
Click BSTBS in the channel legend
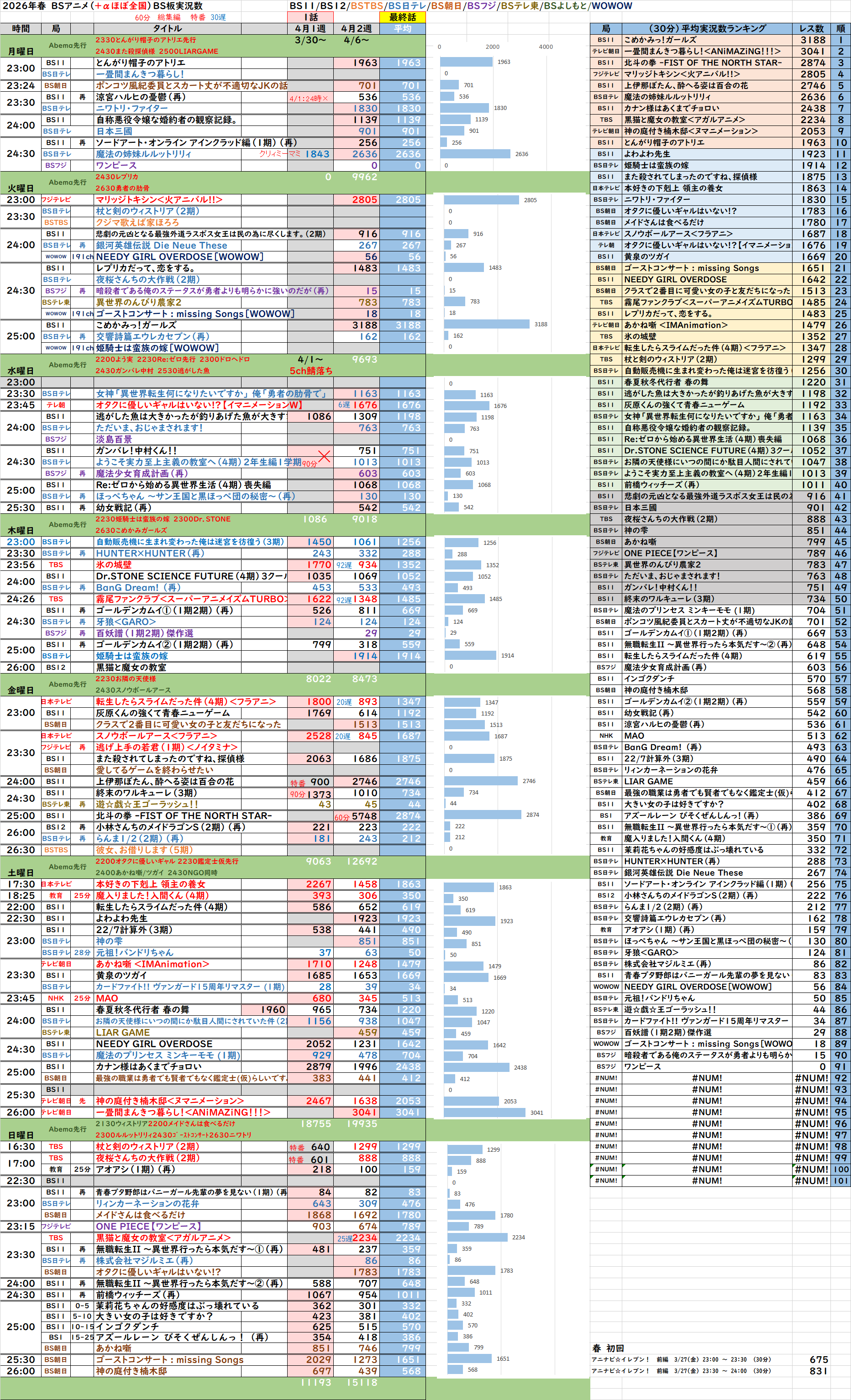366,5
